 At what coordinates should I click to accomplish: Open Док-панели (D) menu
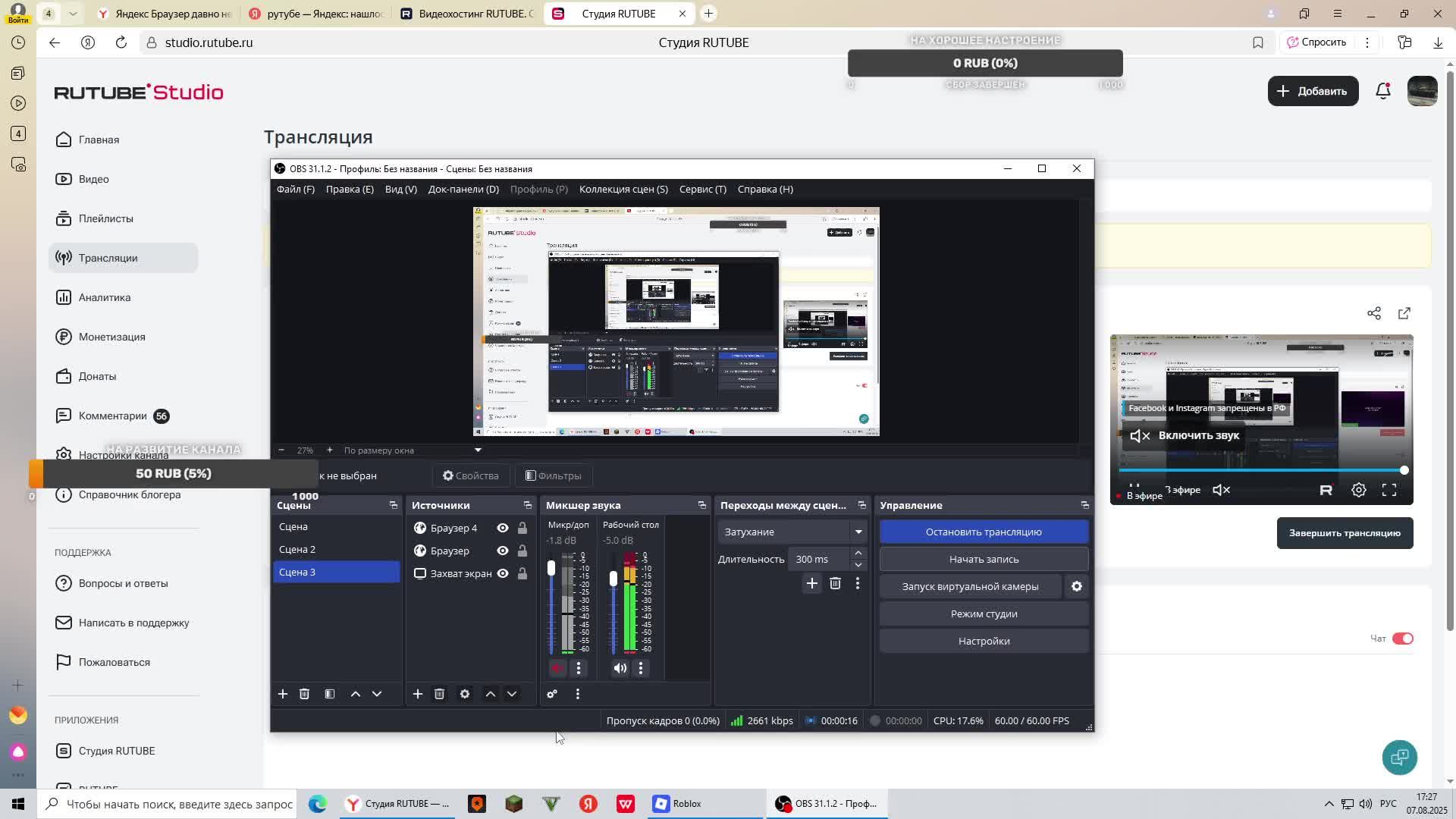click(463, 189)
